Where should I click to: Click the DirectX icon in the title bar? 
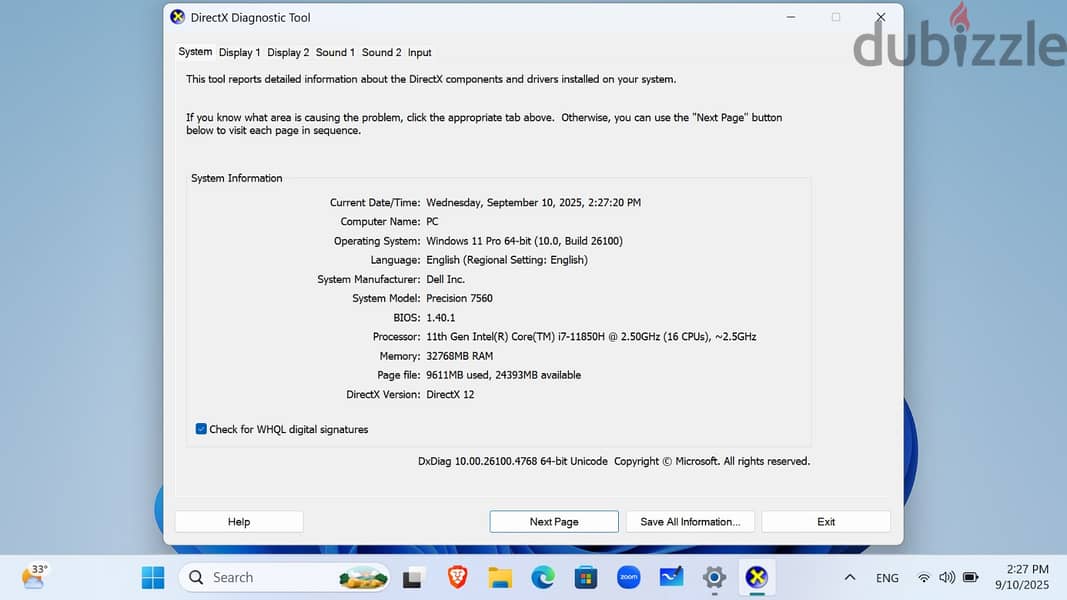[178, 17]
